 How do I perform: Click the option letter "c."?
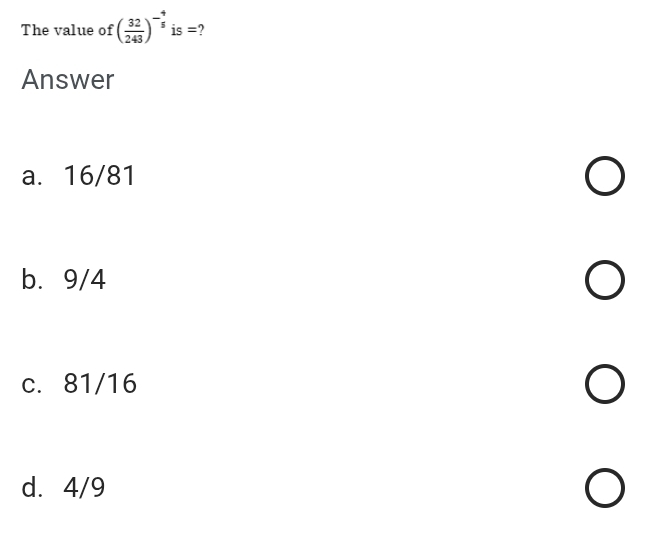pyautogui.click(x=33, y=384)
